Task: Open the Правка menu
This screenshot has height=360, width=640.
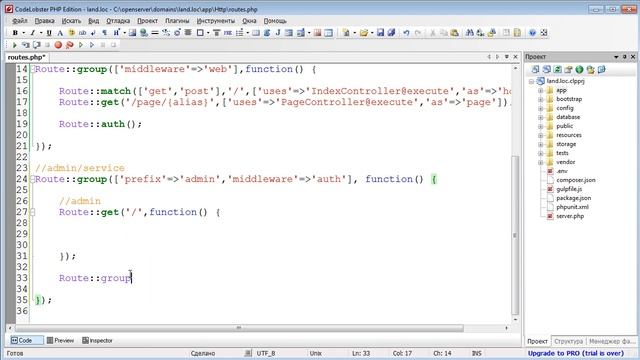Action: (44, 20)
